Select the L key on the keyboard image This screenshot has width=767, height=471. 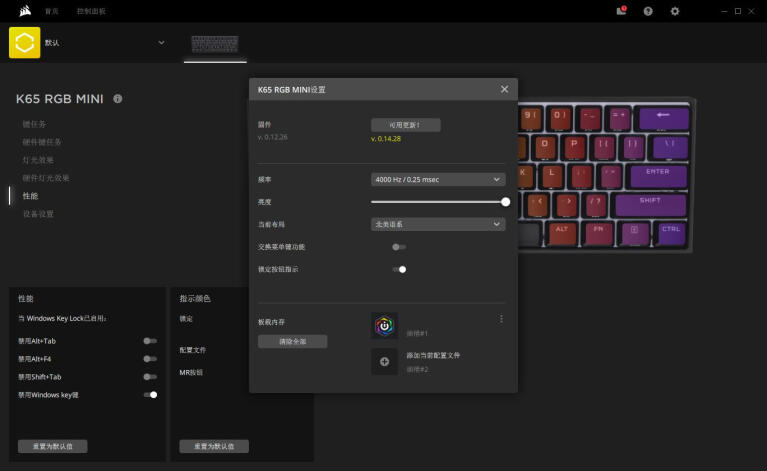(x=552, y=177)
